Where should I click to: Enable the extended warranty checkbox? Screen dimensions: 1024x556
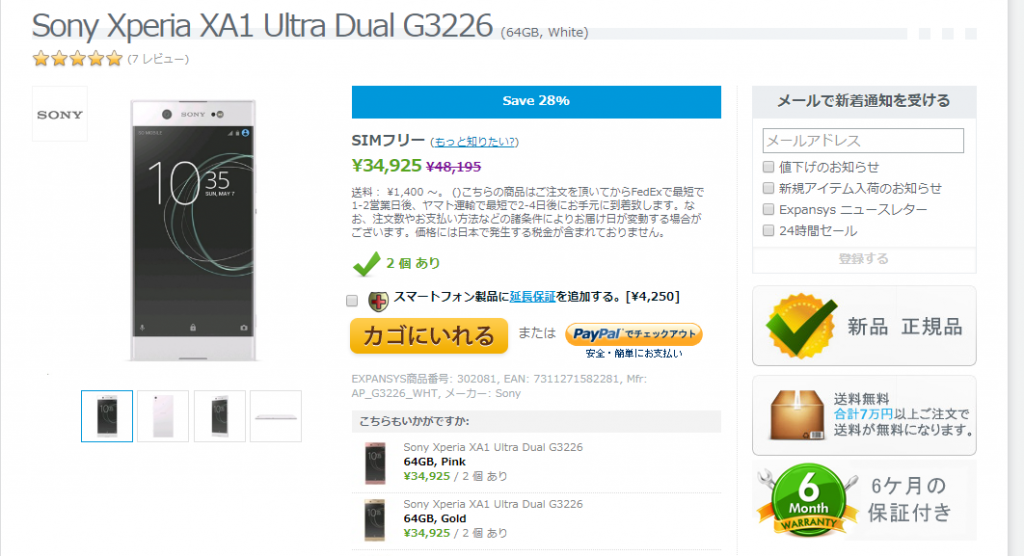(x=352, y=301)
